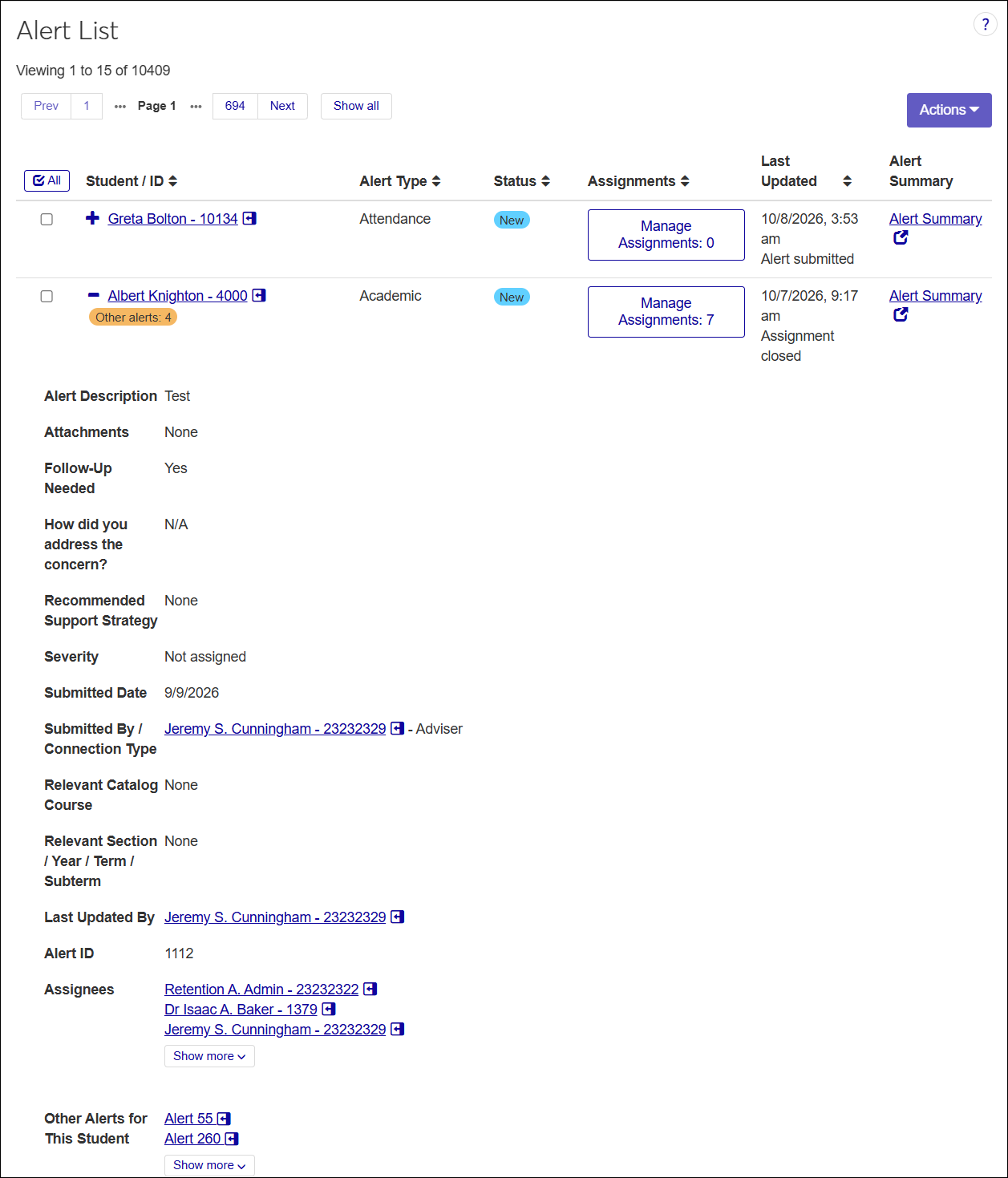This screenshot has height=1178, width=1008.
Task: Open Manage Assignments: 7 for Albert Knighton
Action: pyautogui.click(x=666, y=311)
